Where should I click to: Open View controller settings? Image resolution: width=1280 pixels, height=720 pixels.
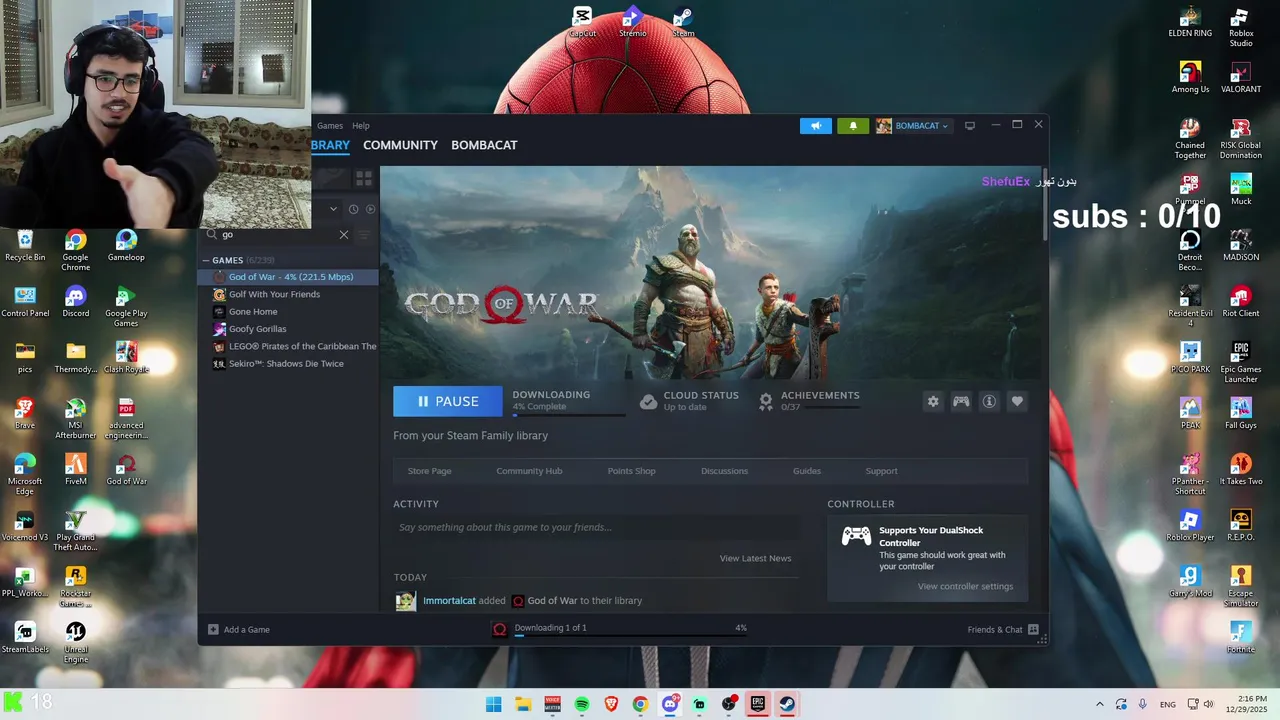(965, 586)
